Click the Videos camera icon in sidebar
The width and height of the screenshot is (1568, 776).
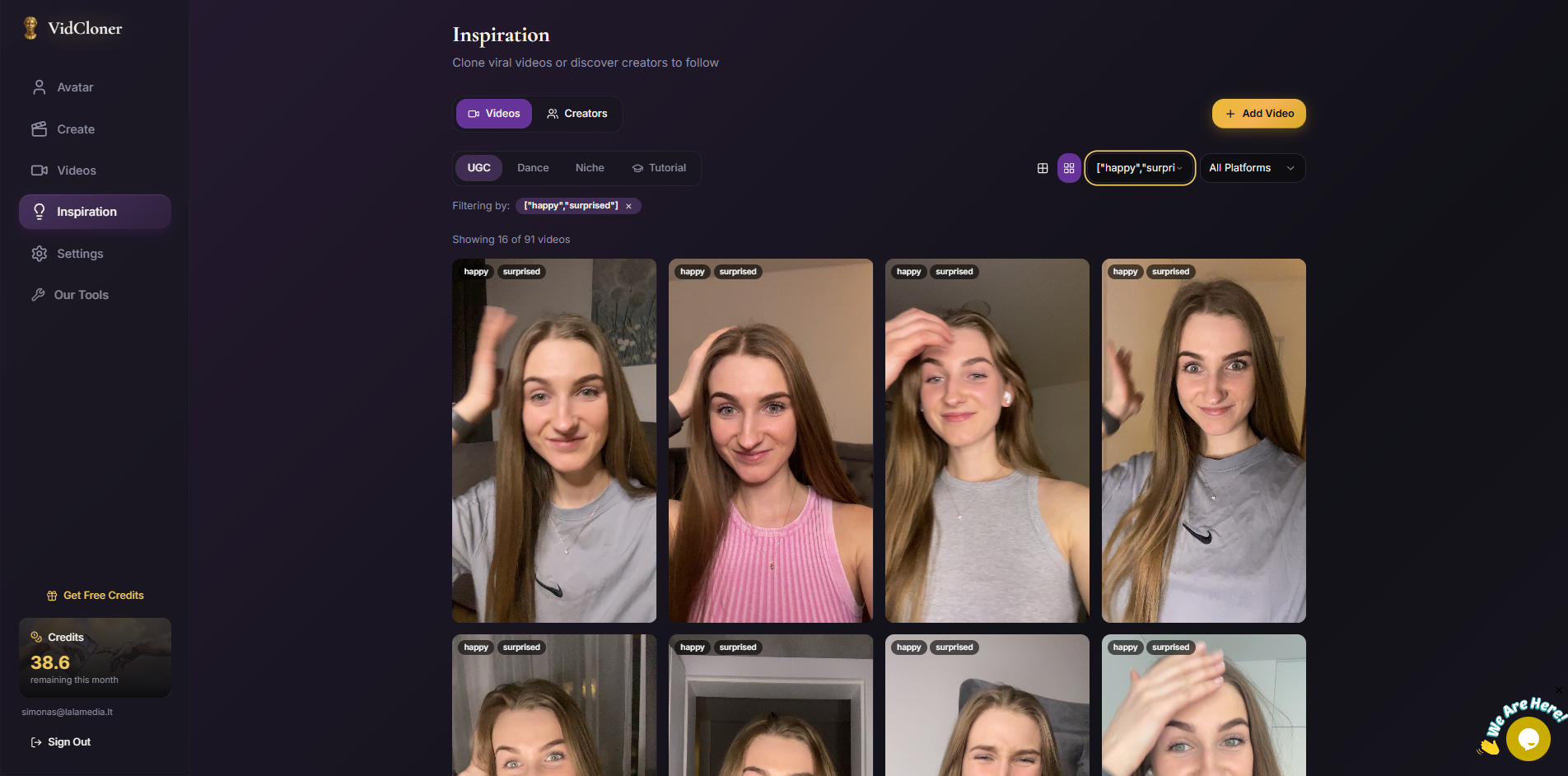pyautogui.click(x=39, y=170)
